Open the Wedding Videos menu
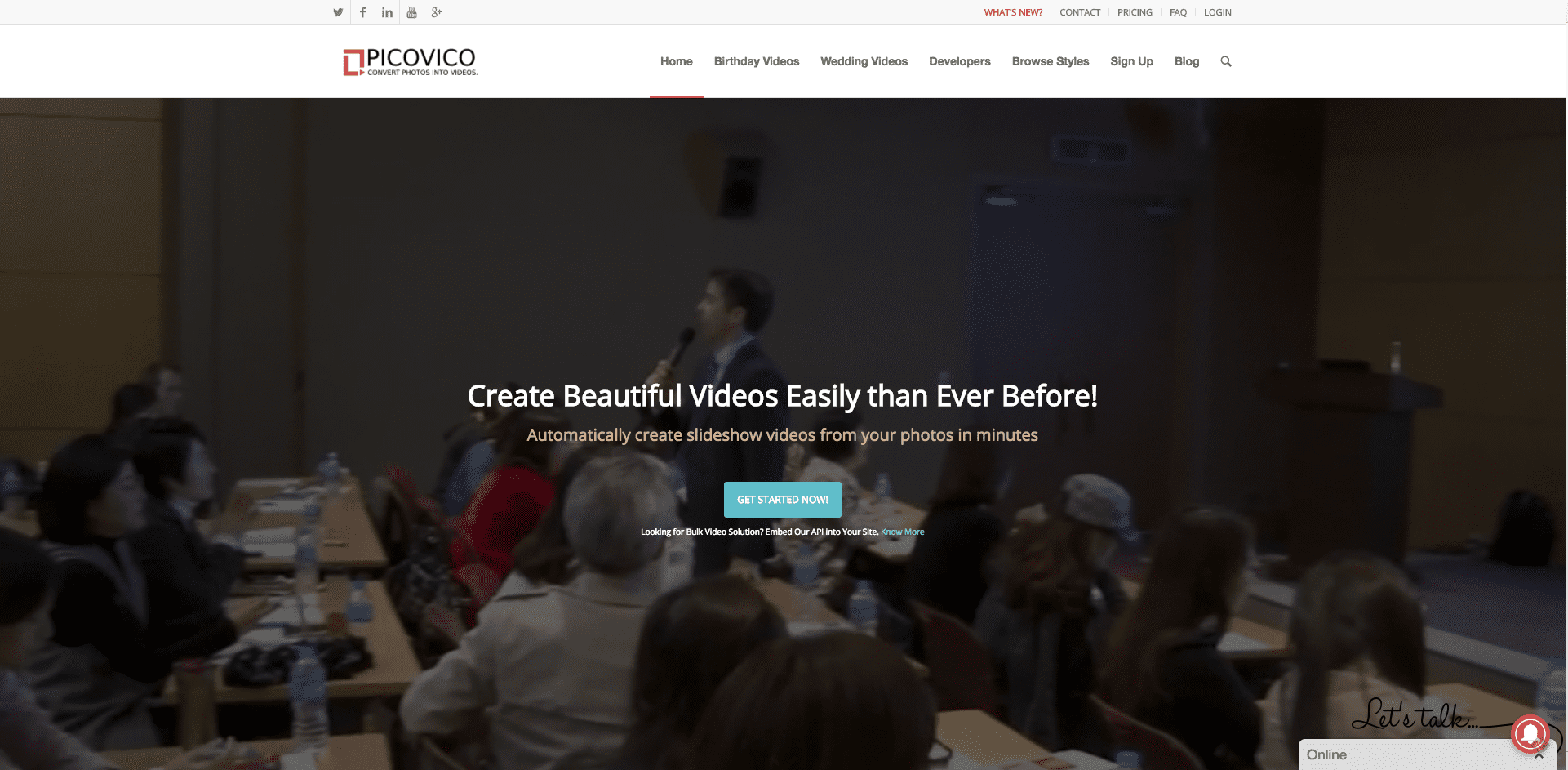1568x770 pixels. click(864, 61)
